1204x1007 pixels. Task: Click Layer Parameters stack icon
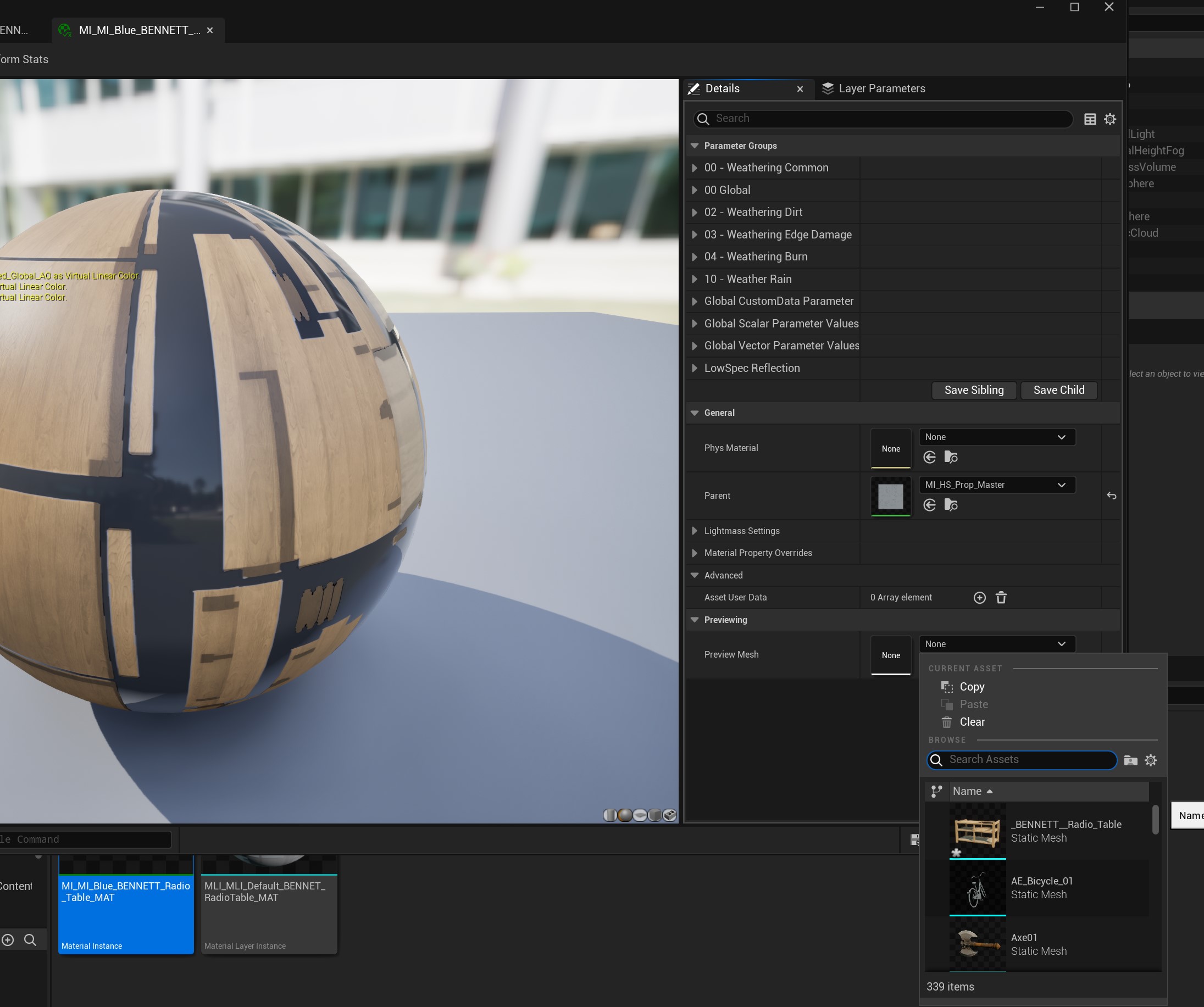tap(828, 89)
